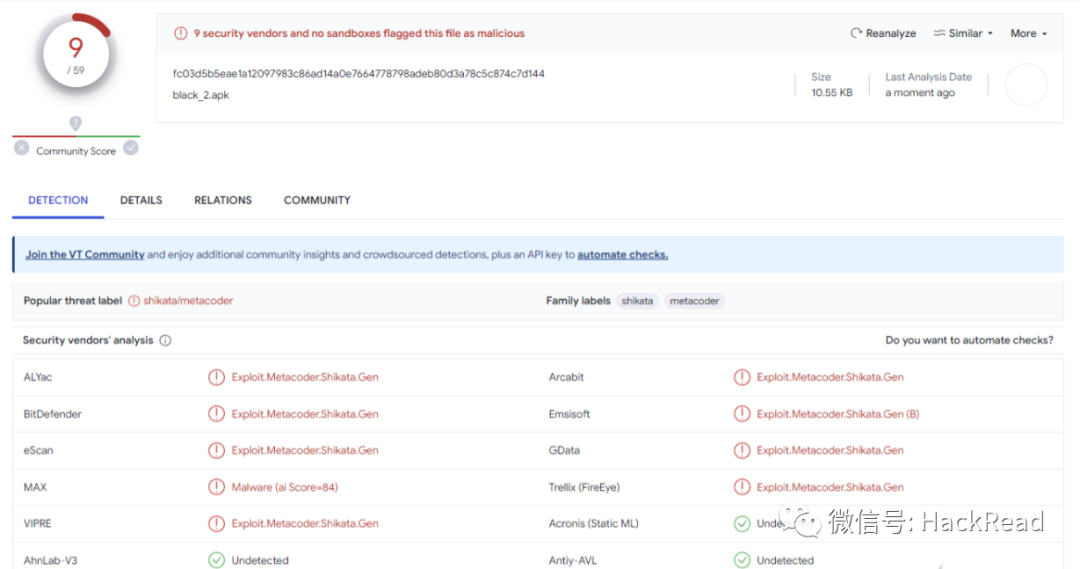Click the empty file type circle icon
Viewport: 1080px width, 569px height.
point(1026,85)
